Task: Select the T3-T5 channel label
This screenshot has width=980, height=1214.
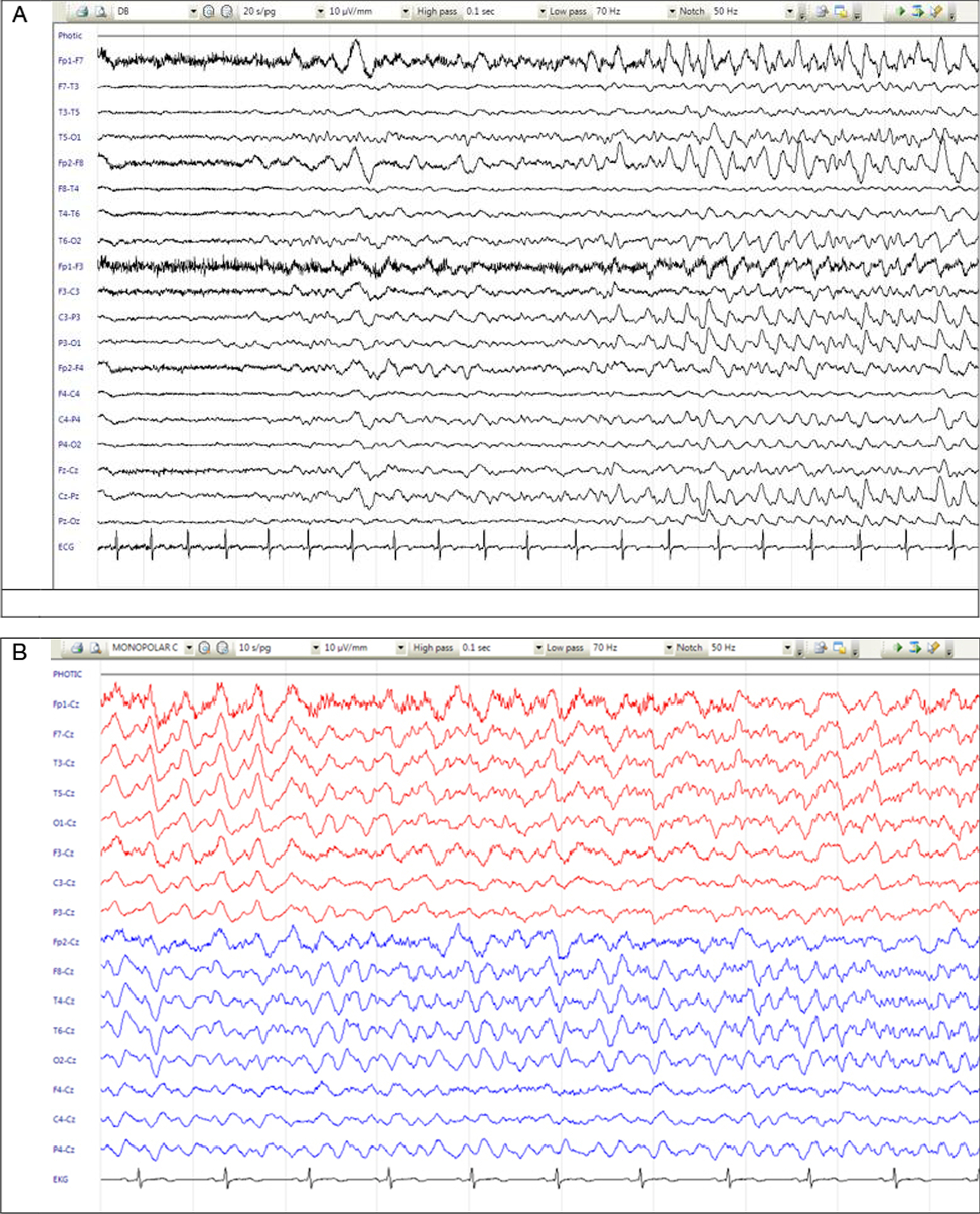Action: click(x=68, y=112)
